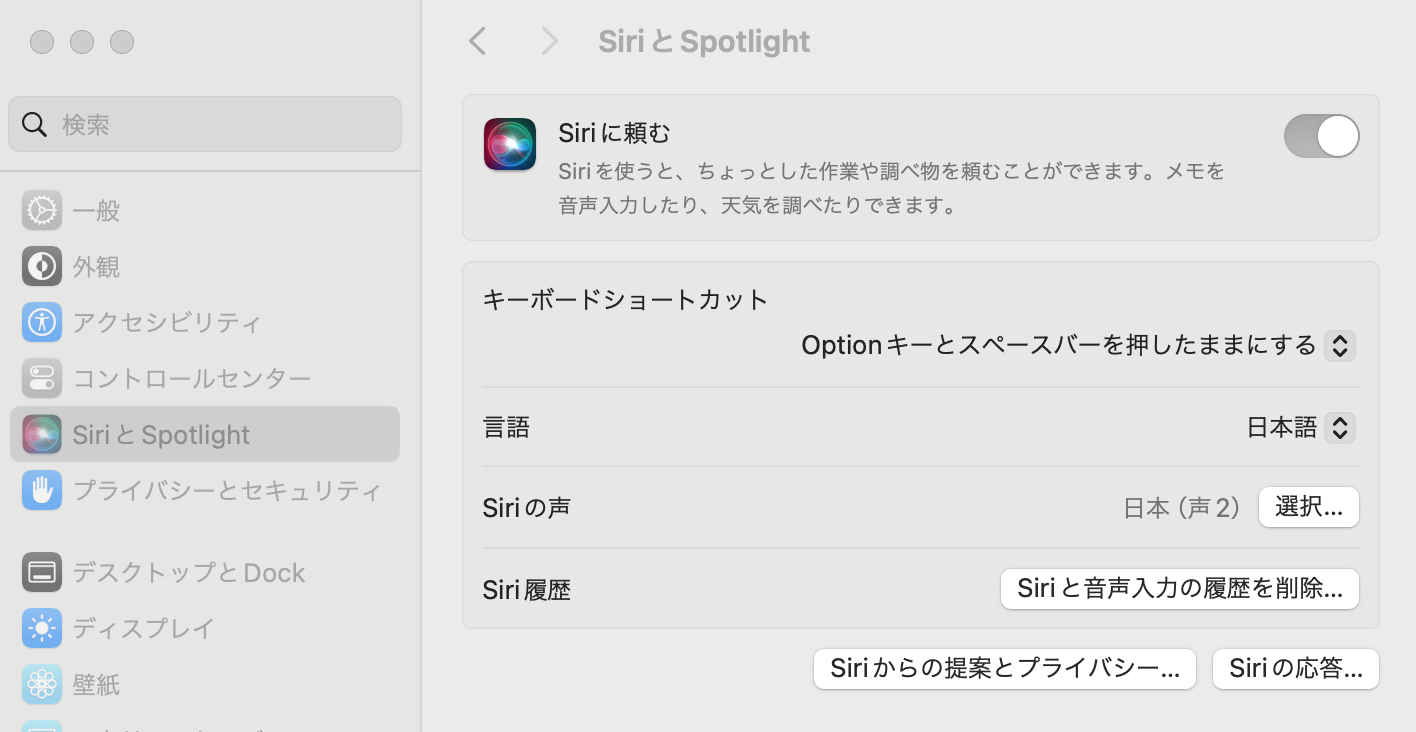Select SiriとSpotlight in the sidebar
Image resolution: width=1416 pixels, height=732 pixels.
(x=205, y=434)
